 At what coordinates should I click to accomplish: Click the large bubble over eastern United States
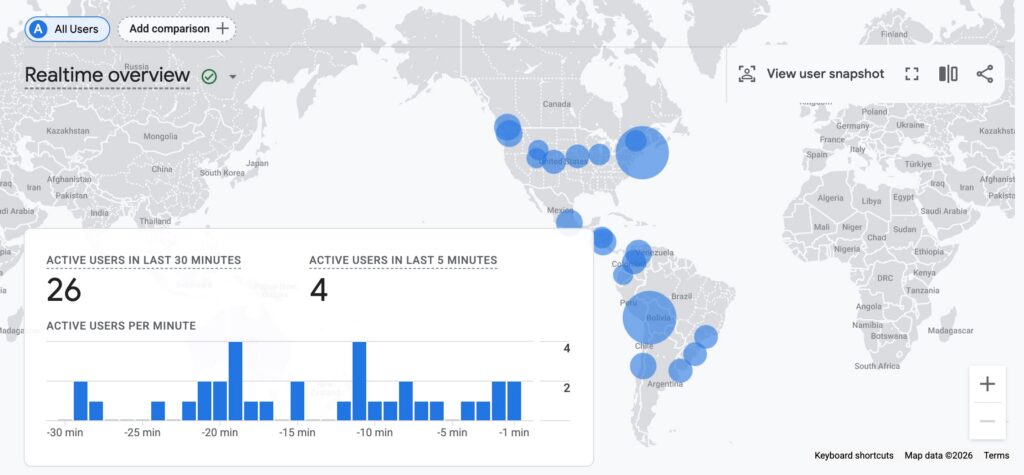click(642, 152)
